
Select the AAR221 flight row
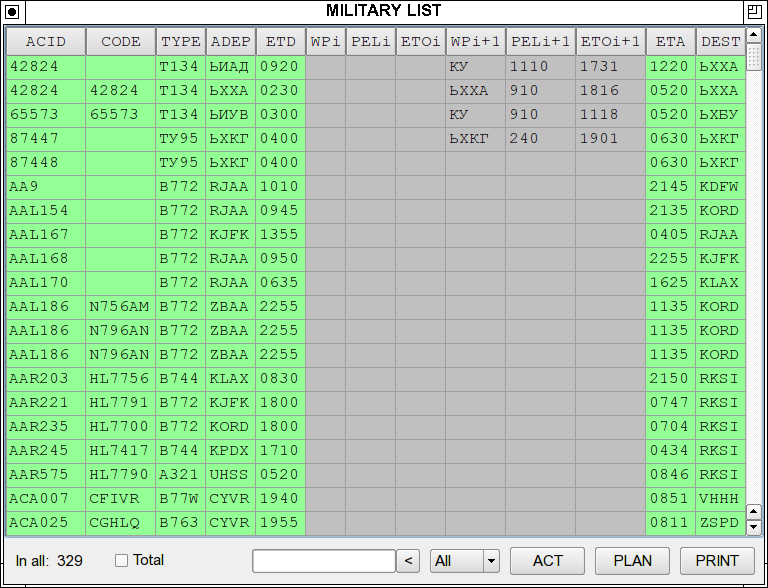pyautogui.click(x=376, y=403)
